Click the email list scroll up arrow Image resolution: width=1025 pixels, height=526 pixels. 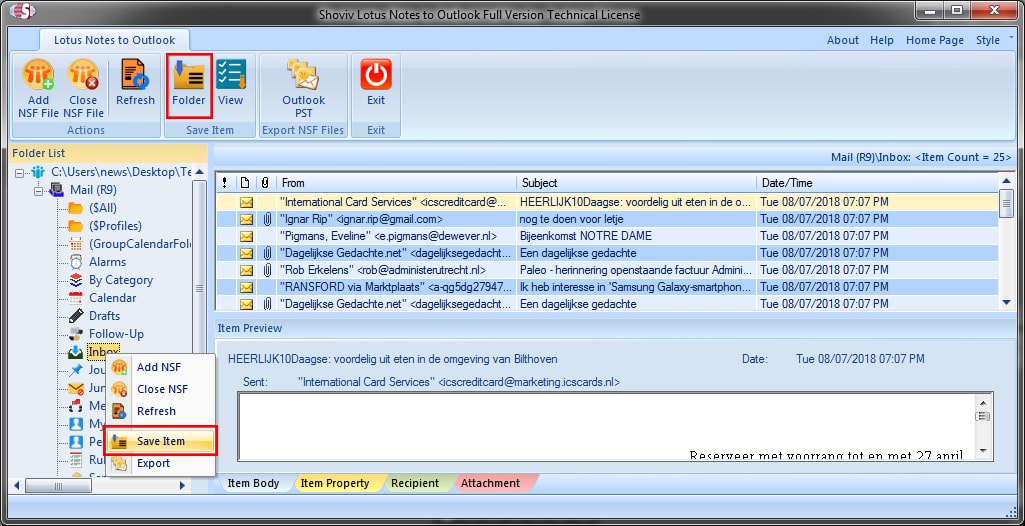point(1006,181)
